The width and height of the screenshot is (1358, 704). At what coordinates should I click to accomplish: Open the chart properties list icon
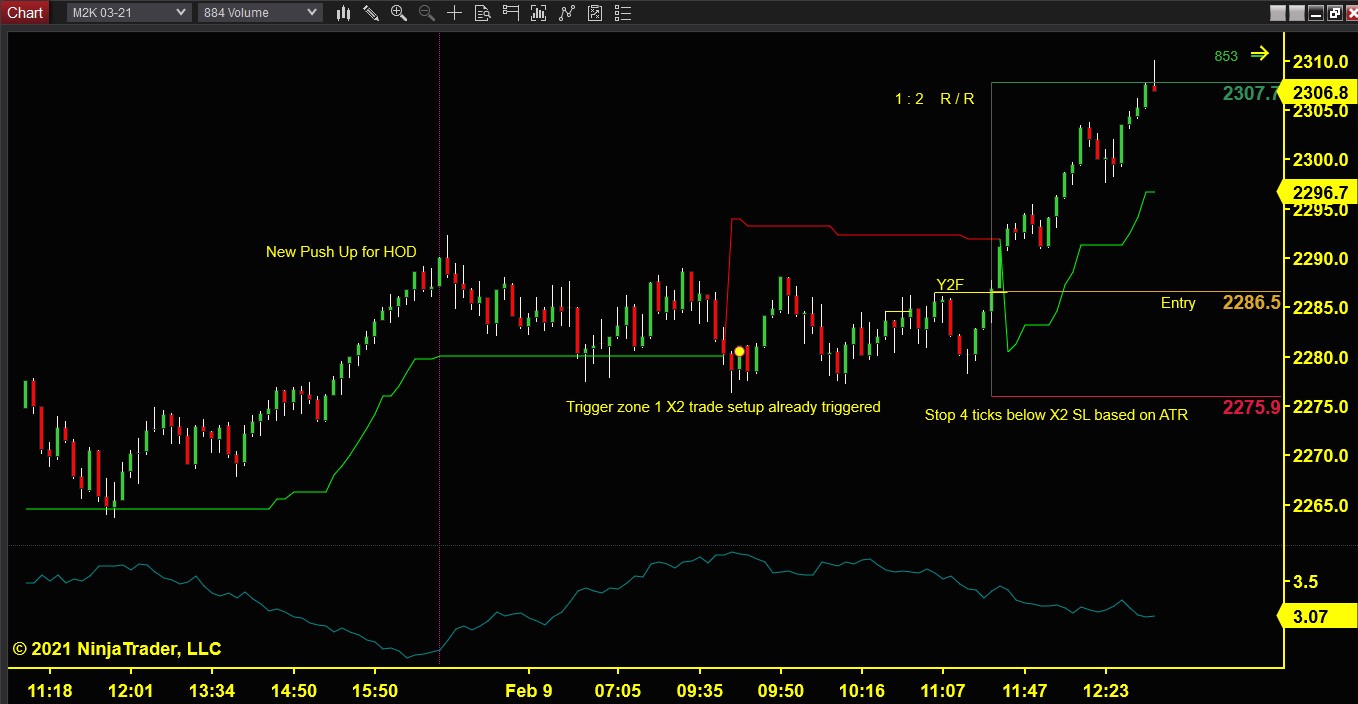pyautogui.click(x=624, y=12)
